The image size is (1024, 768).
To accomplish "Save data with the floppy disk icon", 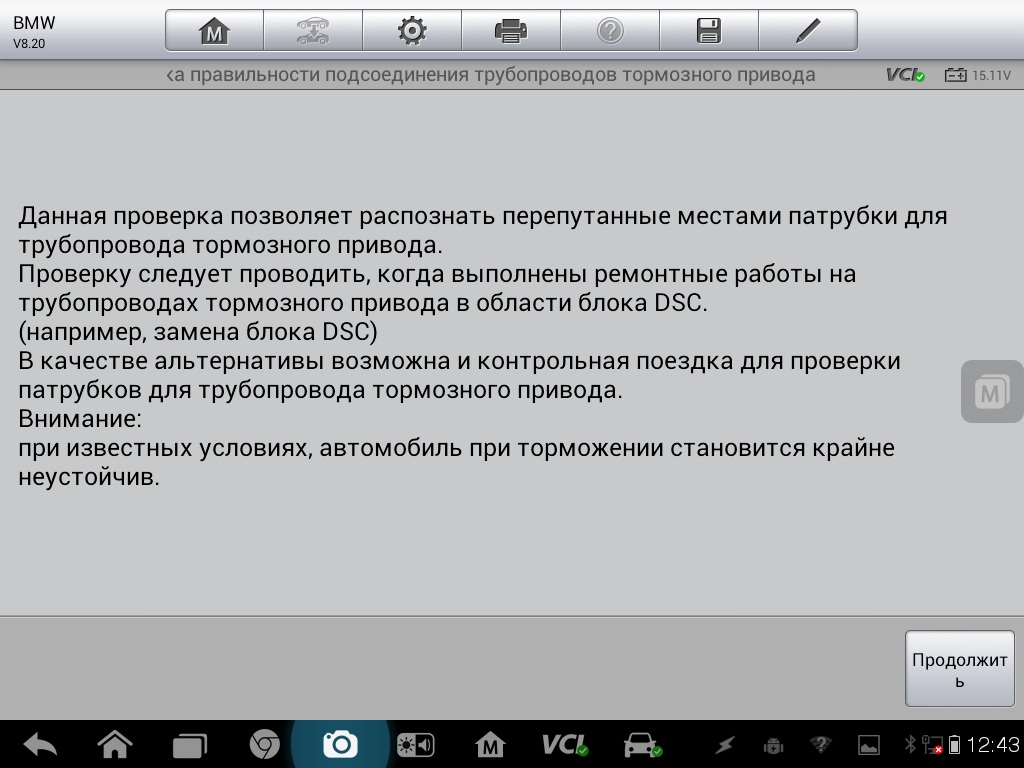I will coord(708,31).
